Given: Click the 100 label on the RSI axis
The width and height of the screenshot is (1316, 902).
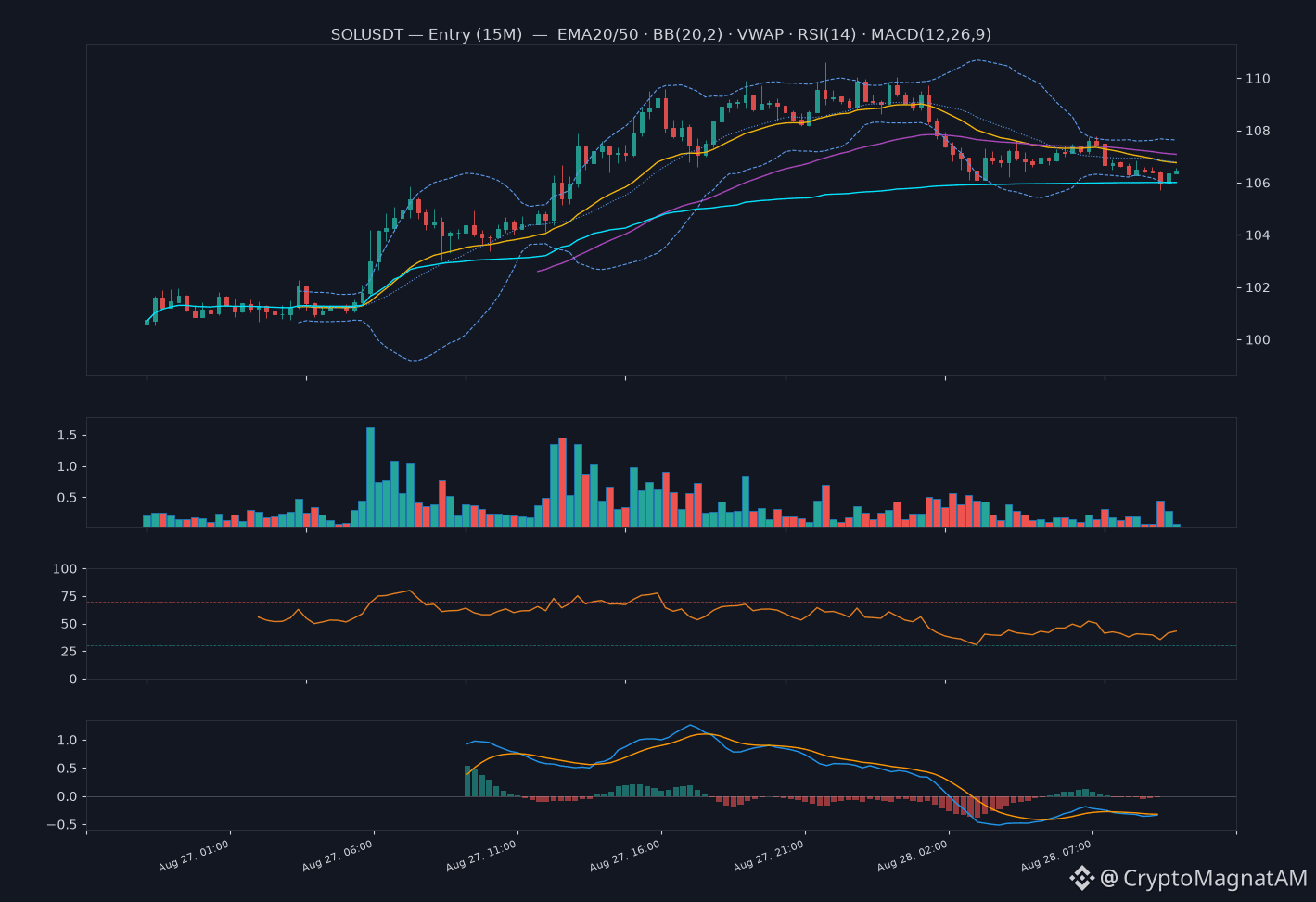Looking at the screenshot, I should coord(65,568).
